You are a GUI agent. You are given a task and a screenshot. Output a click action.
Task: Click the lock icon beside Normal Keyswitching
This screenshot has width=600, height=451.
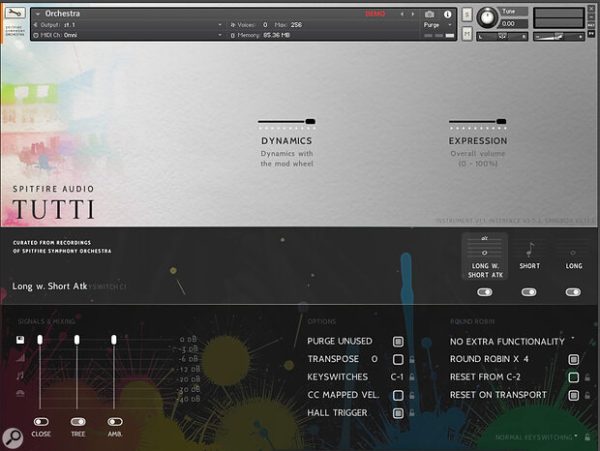[587, 437]
